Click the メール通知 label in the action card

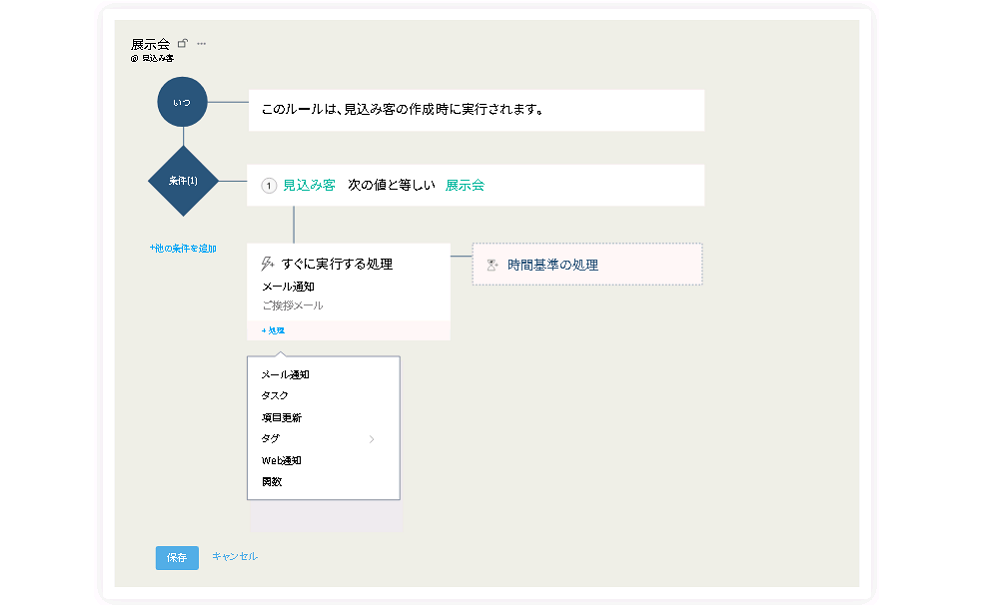[288, 287]
